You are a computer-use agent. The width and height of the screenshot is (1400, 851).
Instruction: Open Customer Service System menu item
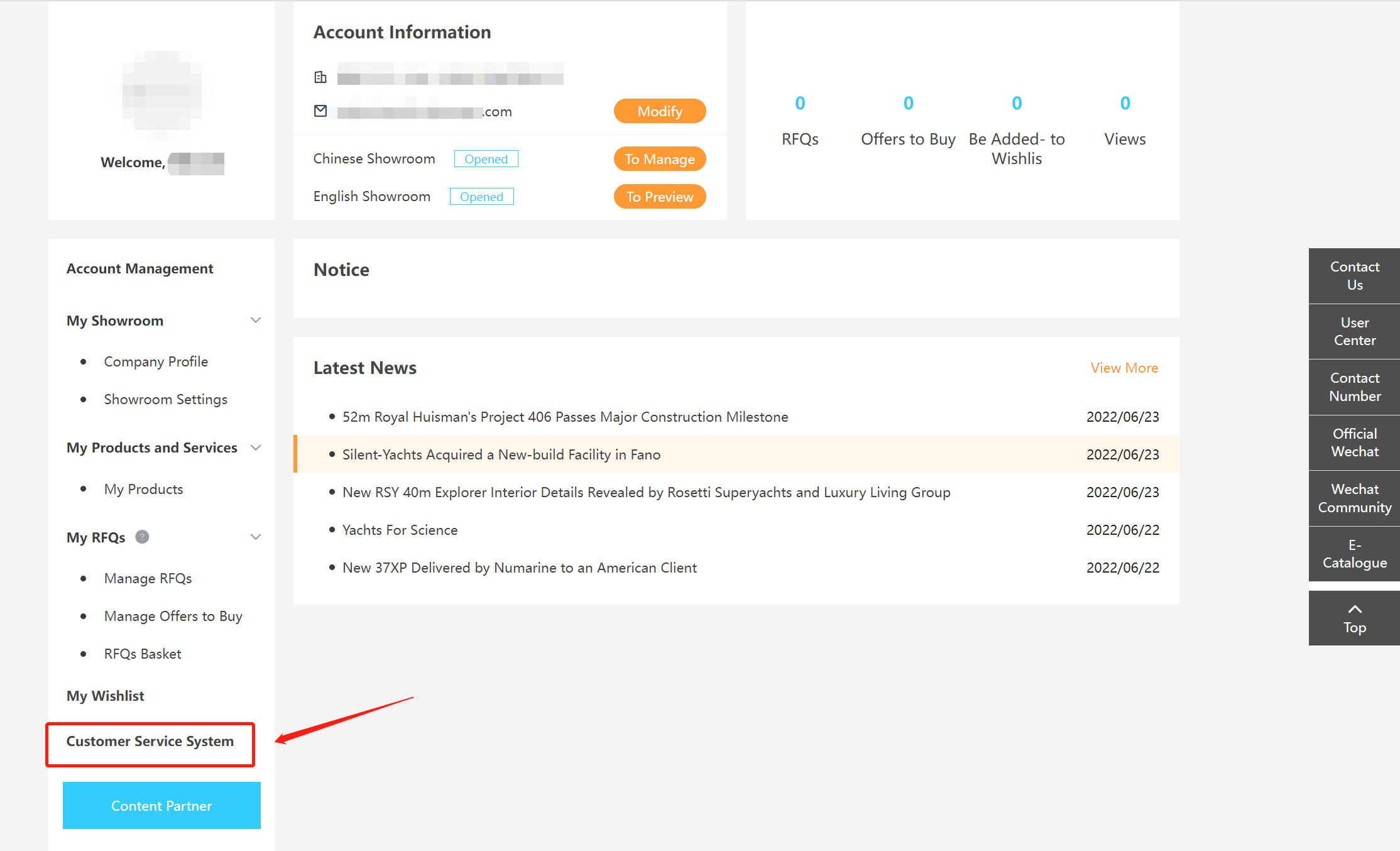(x=150, y=742)
